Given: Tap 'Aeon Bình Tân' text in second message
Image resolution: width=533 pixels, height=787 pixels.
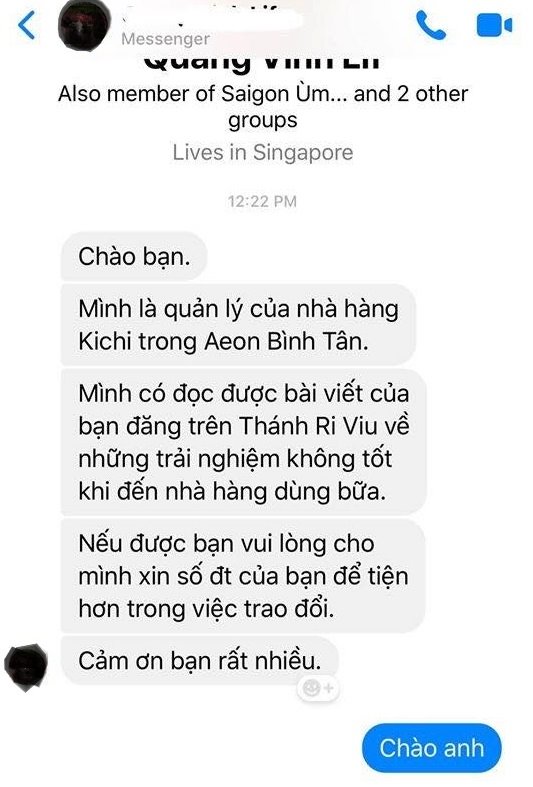Looking at the screenshot, I should point(287,341).
